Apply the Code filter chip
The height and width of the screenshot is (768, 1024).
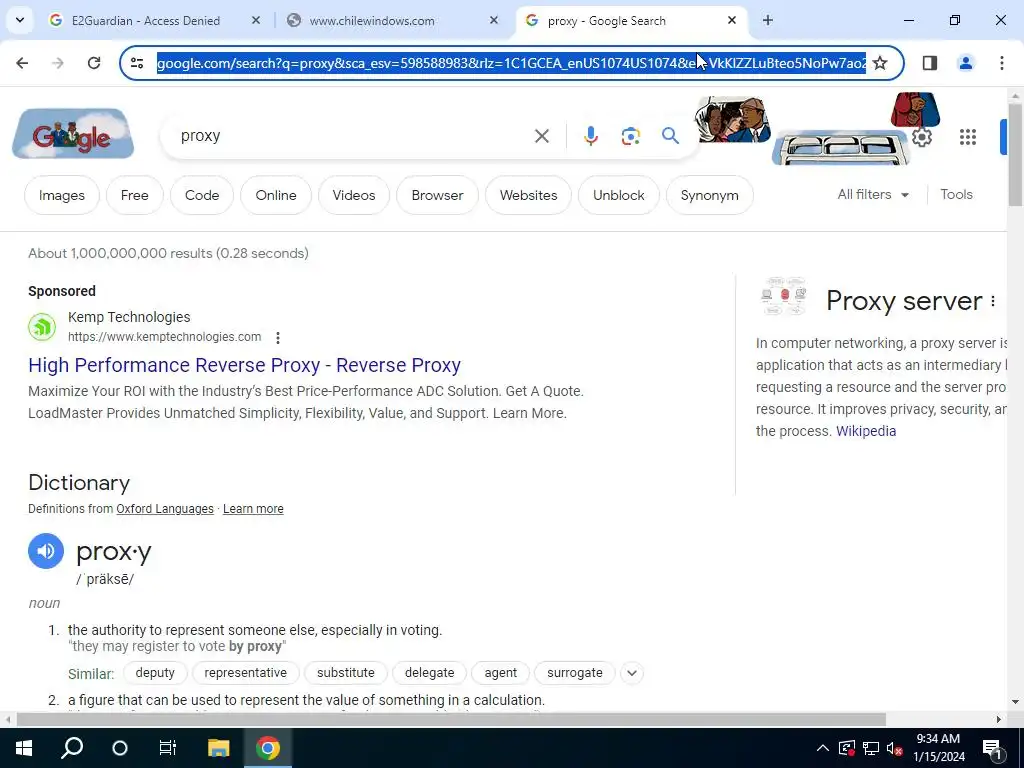click(x=202, y=195)
